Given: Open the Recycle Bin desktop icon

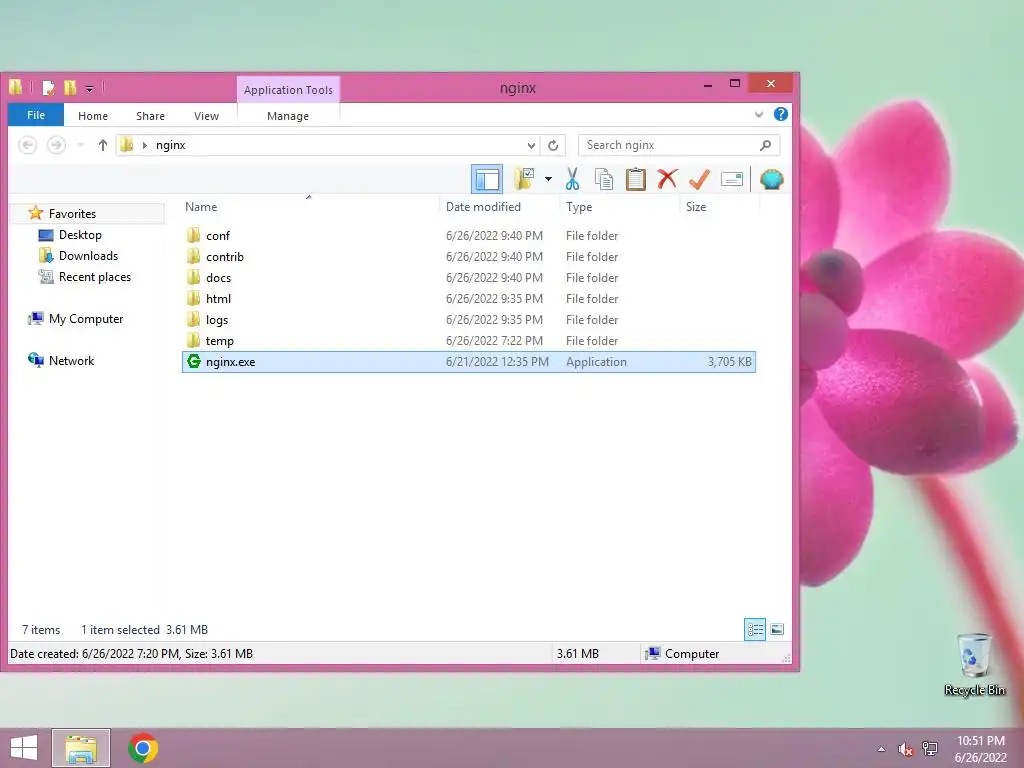Looking at the screenshot, I should 974,664.
